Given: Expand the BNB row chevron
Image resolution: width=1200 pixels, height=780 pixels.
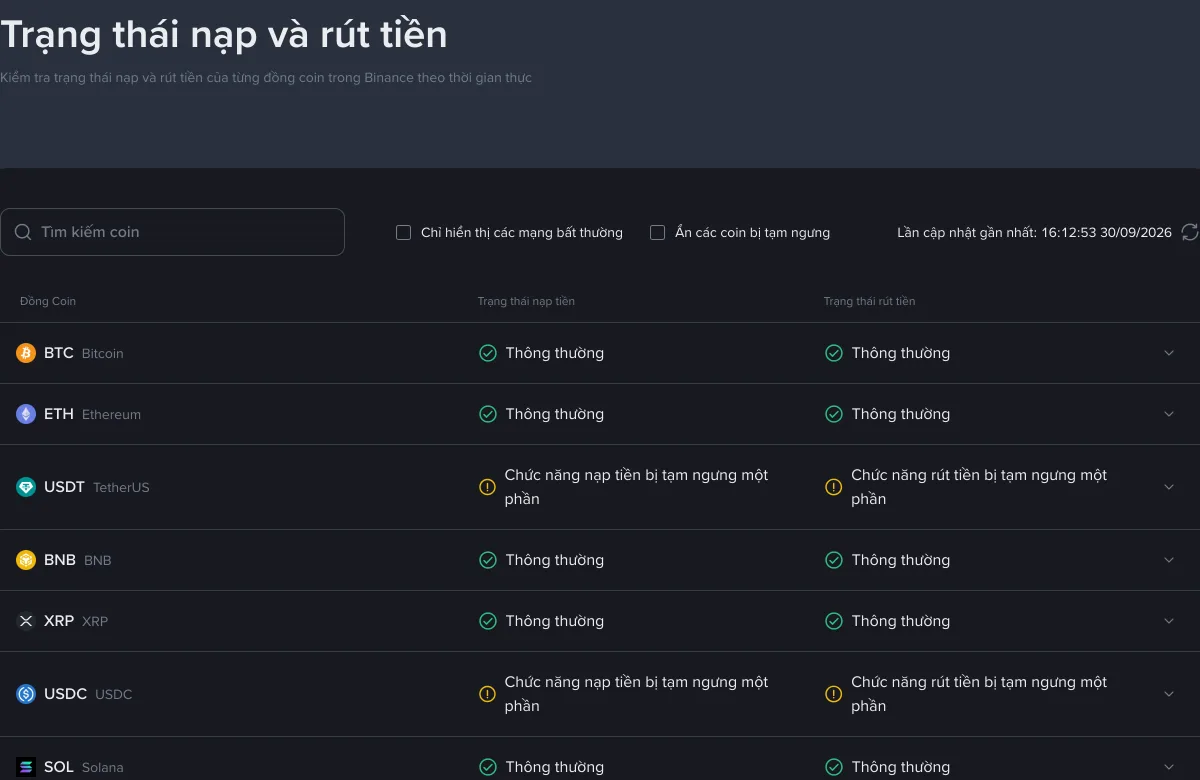Looking at the screenshot, I should tap(1169, 560).
